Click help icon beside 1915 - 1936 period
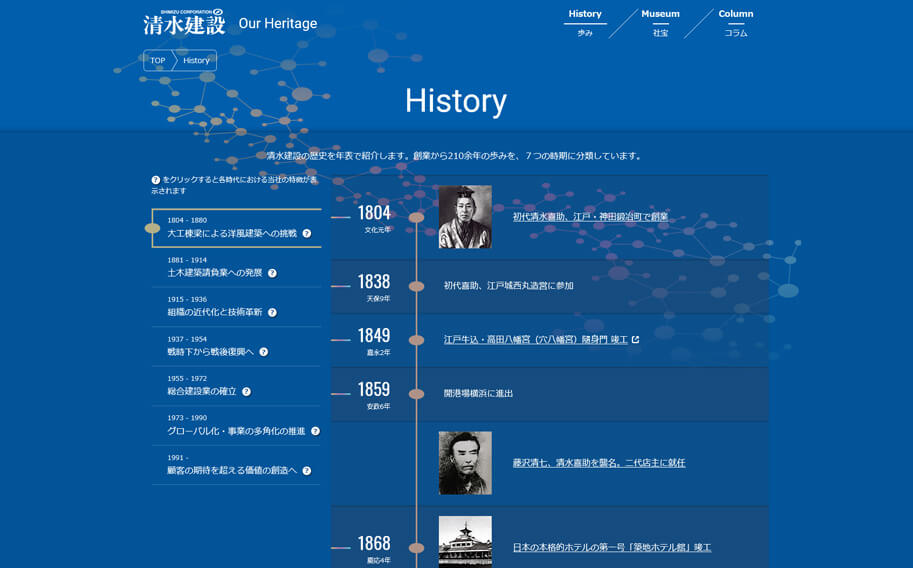This screenshot has width=913, height=568. click(x=272, y=312)
